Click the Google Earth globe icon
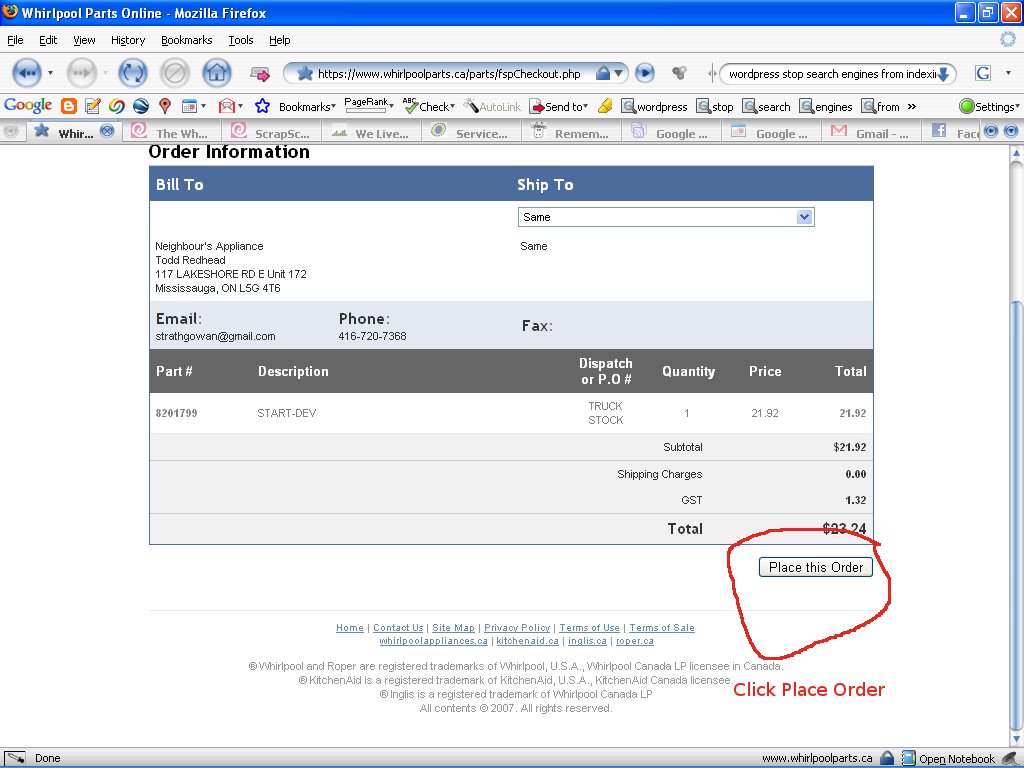This screenshot has width=1024, height=768. pos(140,106)
